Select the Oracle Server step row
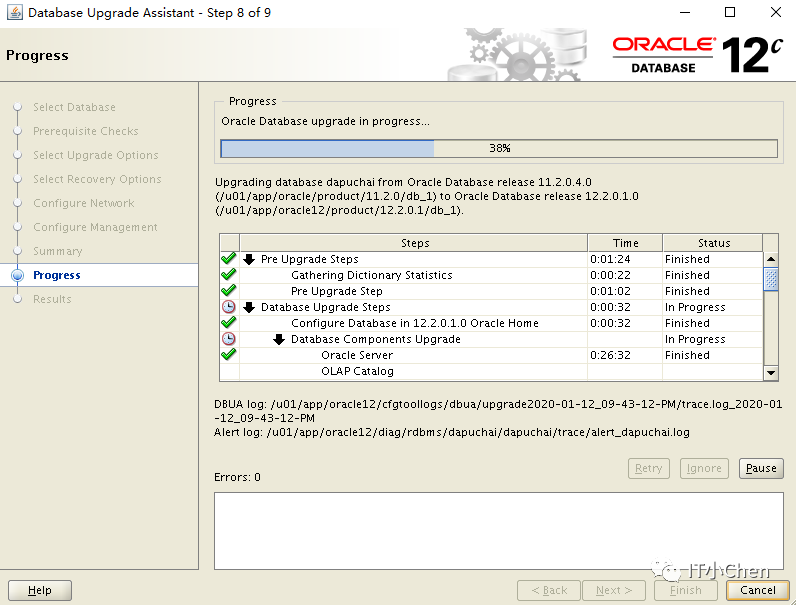Screen dimensions: 796x605 click(x=491, y=355)
